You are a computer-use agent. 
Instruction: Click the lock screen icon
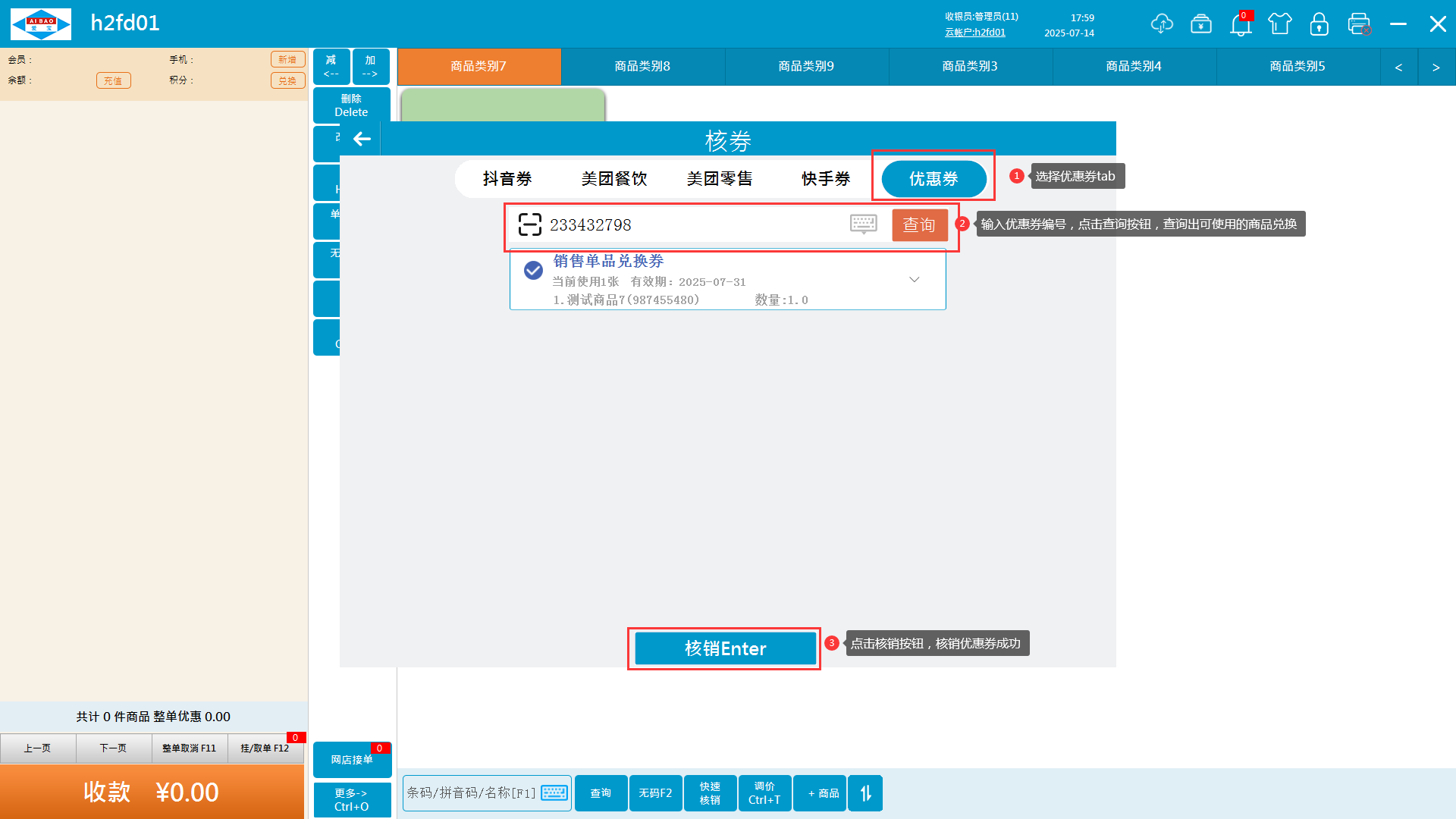coord(1319,24)
